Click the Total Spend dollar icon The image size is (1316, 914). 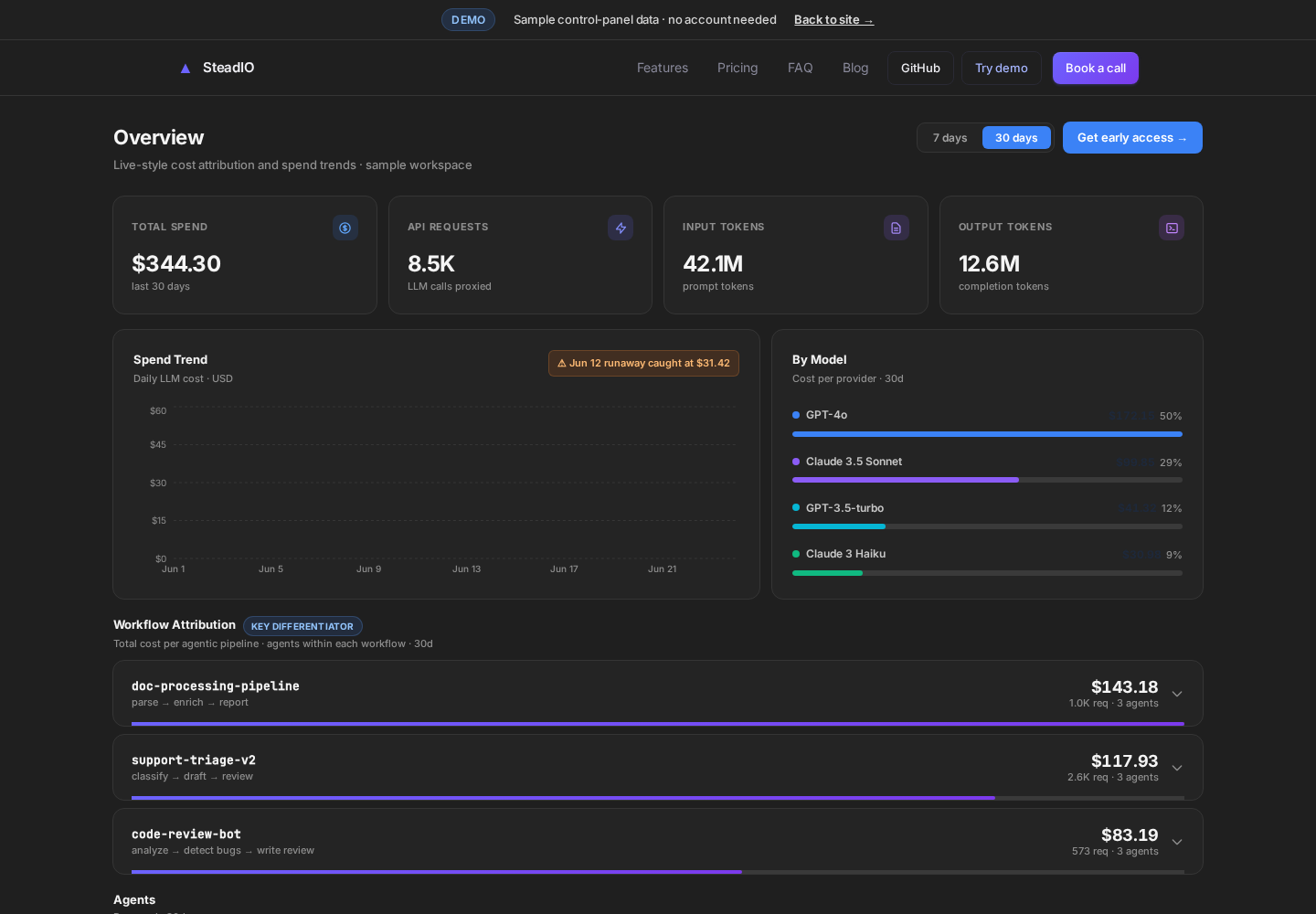tap(345, 228)
